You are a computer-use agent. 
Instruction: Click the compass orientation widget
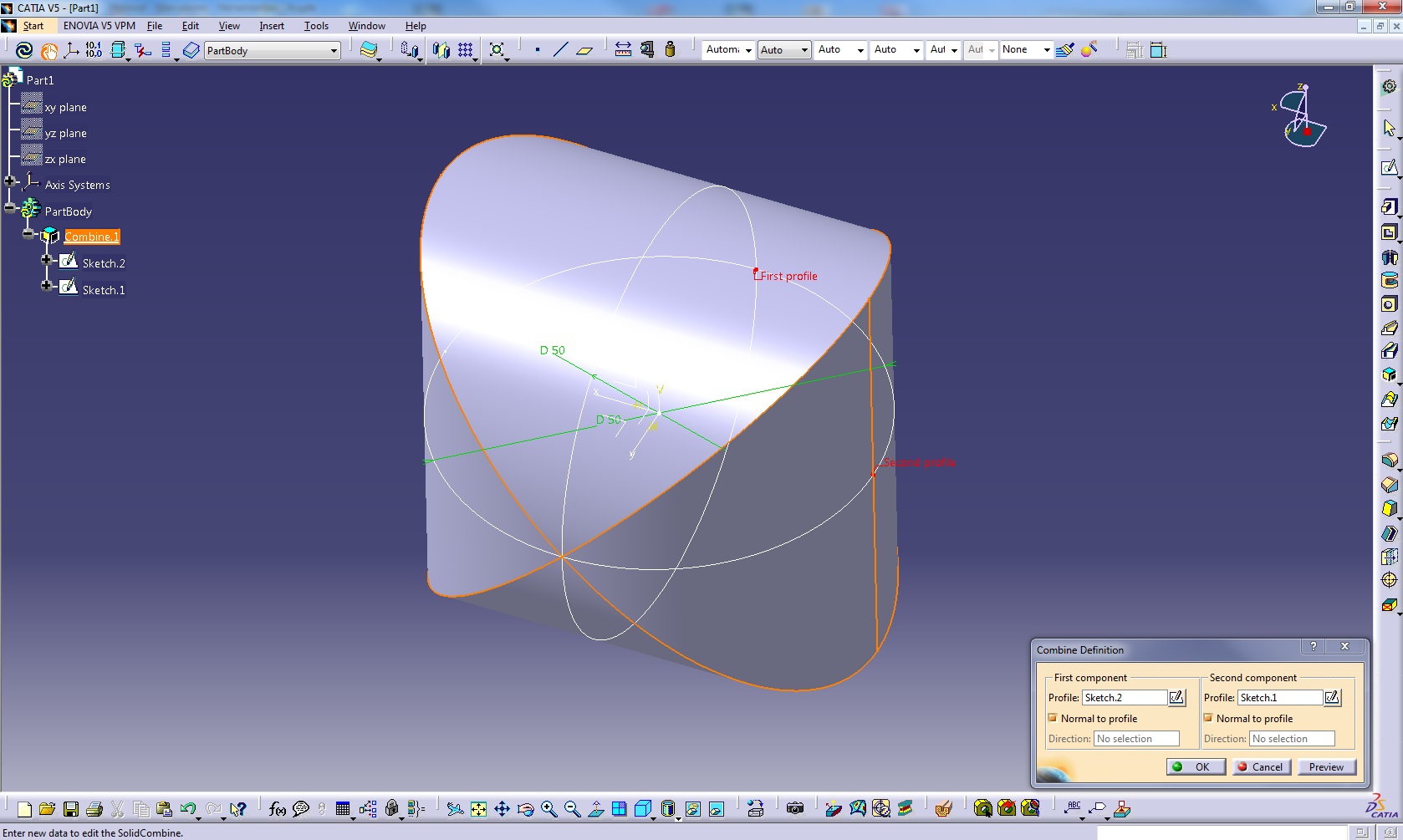tap(1301, 115)
